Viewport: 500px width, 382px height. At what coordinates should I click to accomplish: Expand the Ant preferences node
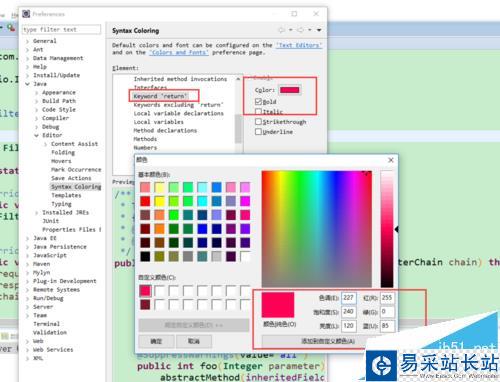[x=28, y=50]
